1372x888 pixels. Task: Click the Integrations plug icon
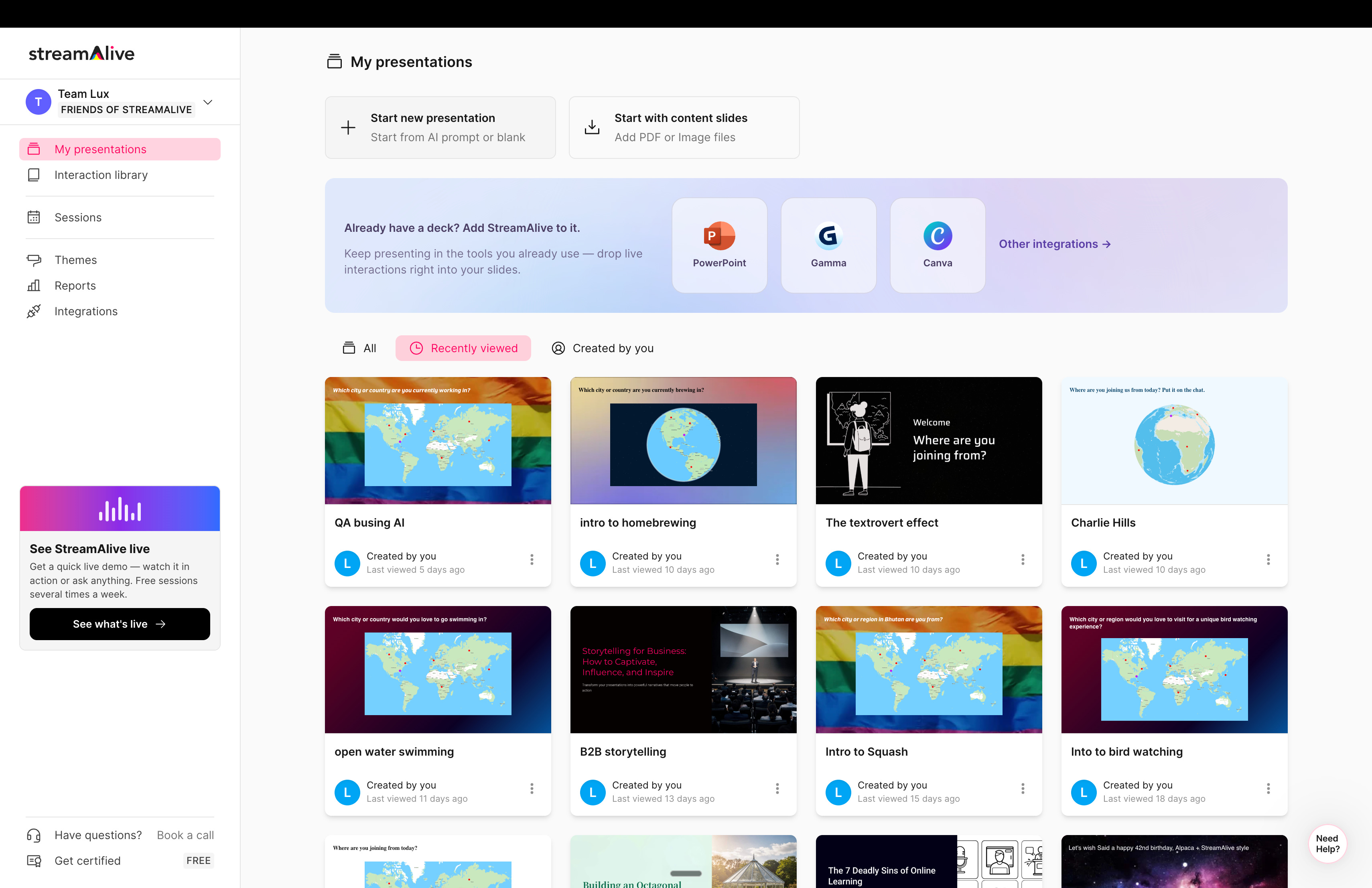pos(34,311)
